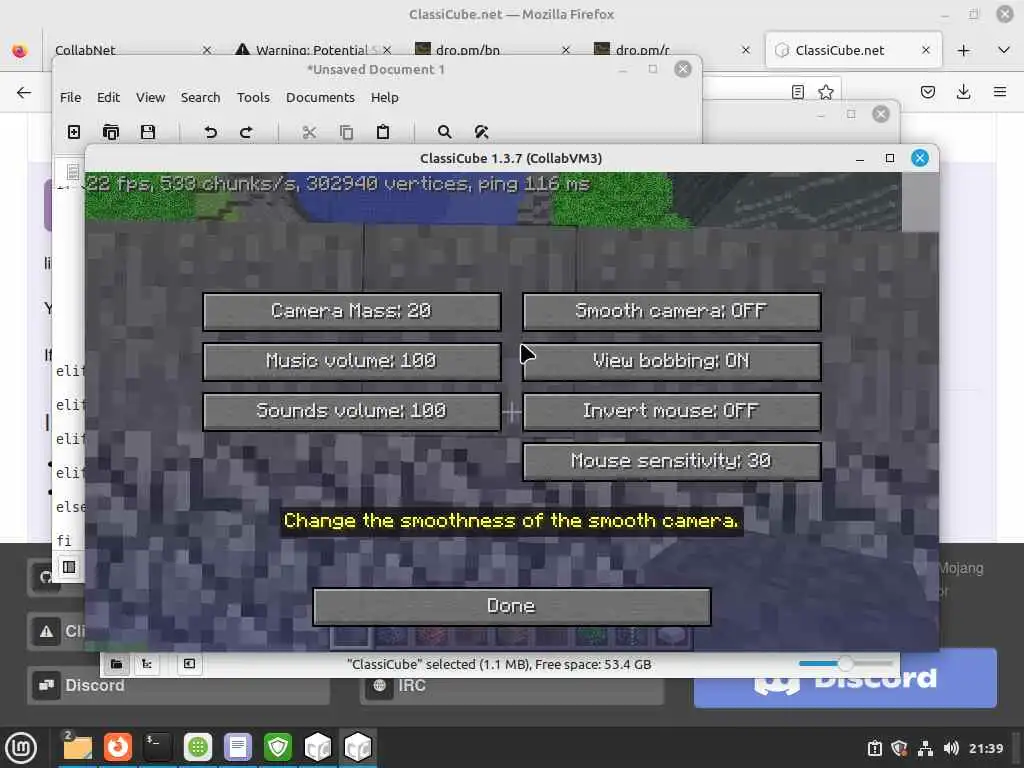Image resolution: width=1024 pixels, height=768 pixels.
Task: Open terminal icon in taskbar
Action: pyautogui.click(x=157, y=747)
